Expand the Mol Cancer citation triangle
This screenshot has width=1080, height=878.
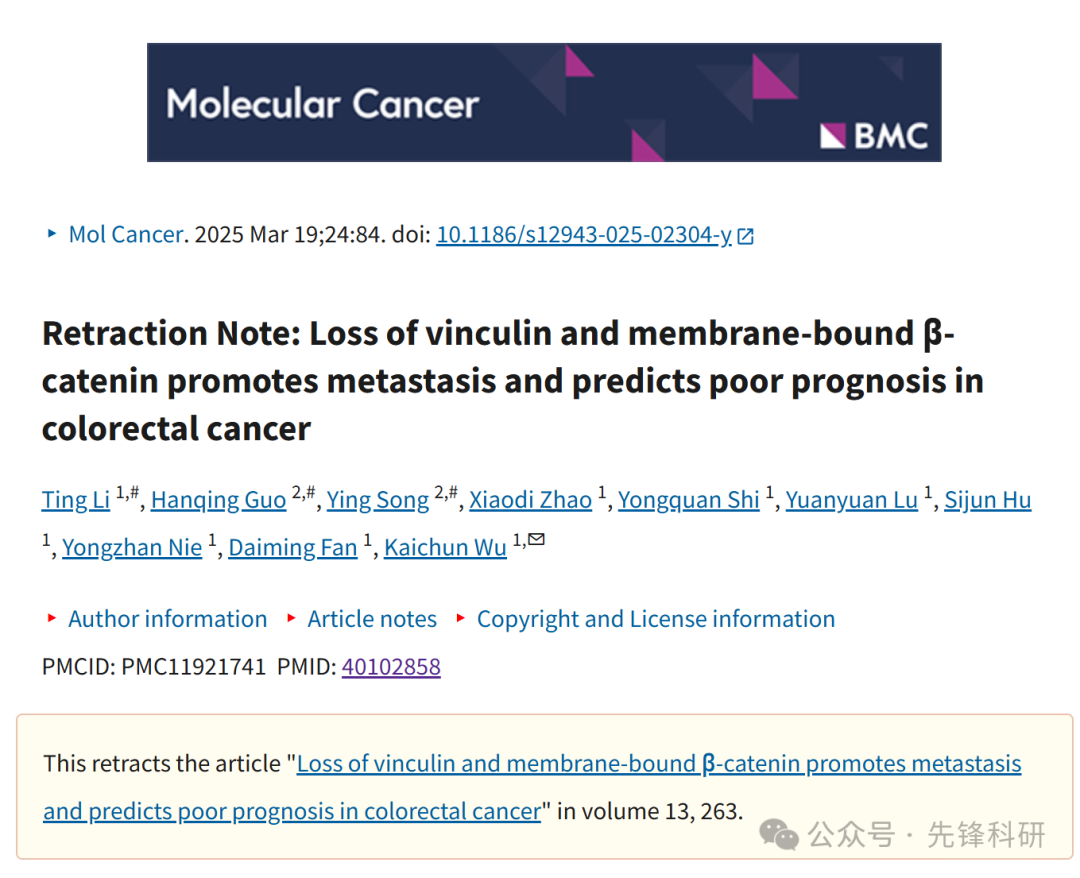tap(52, 233)
